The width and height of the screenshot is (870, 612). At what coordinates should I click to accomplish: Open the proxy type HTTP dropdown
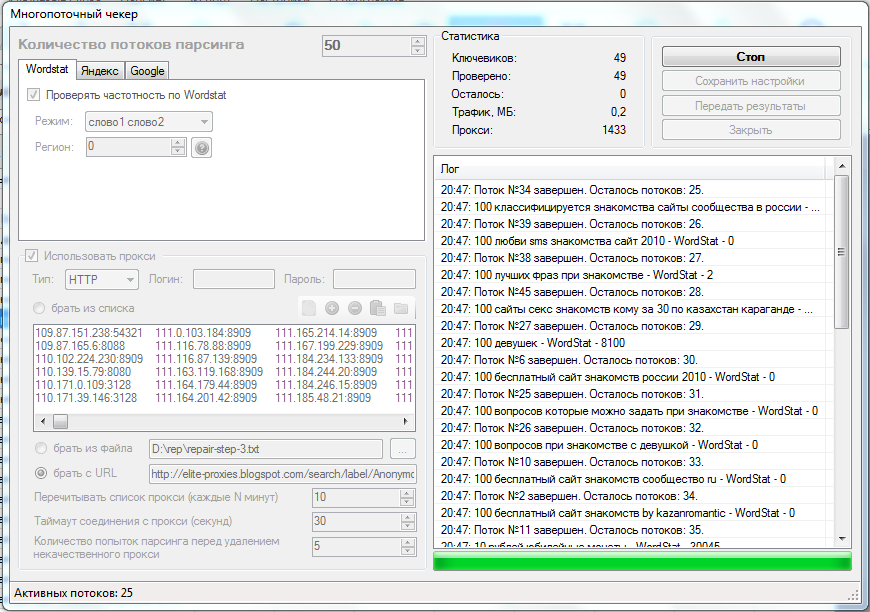point(101,280)
